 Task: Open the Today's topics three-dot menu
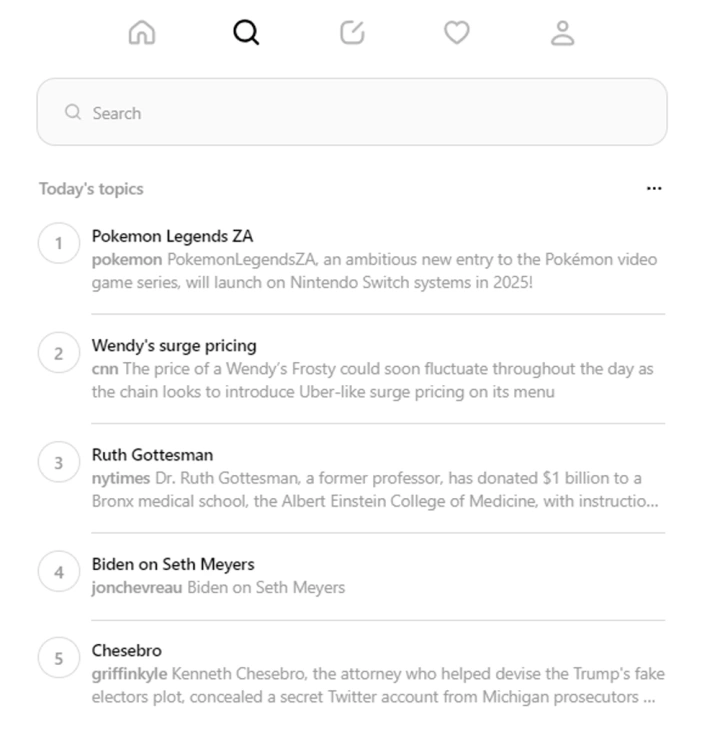point(654,188)
